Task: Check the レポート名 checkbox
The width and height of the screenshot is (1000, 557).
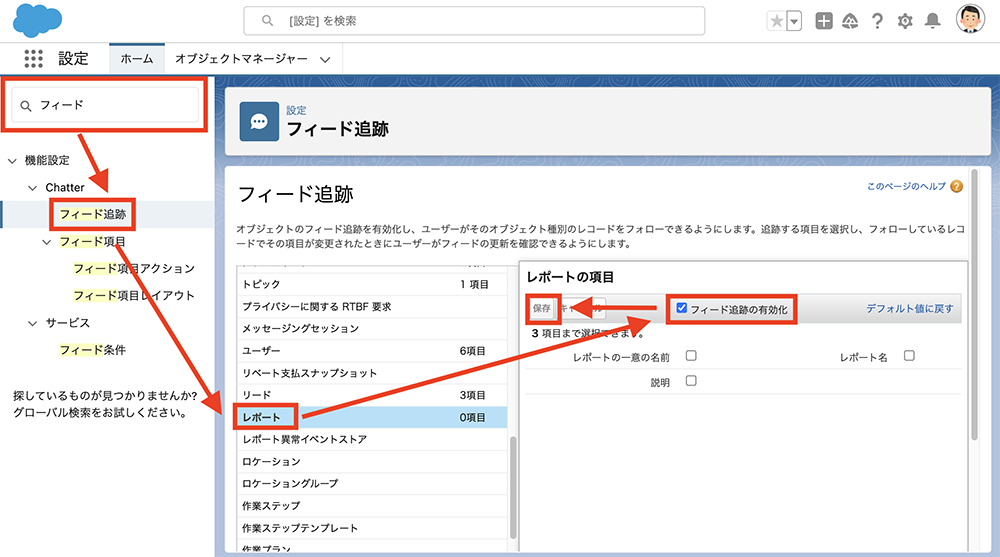Action: 909,355
